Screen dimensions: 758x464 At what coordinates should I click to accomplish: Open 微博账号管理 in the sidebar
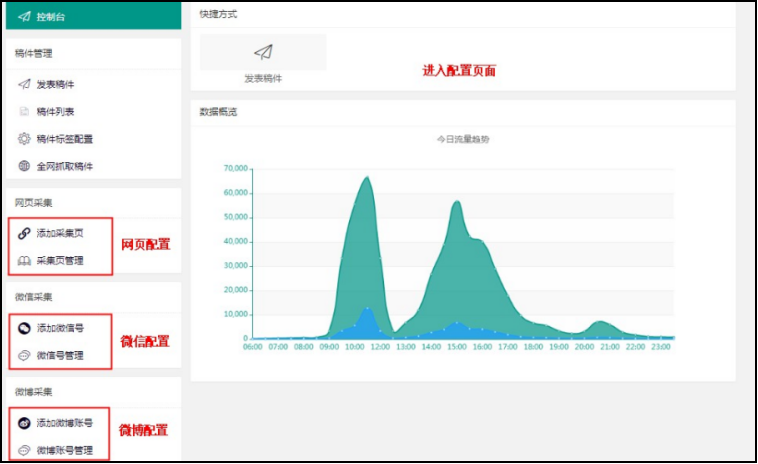tap(65, 450)
